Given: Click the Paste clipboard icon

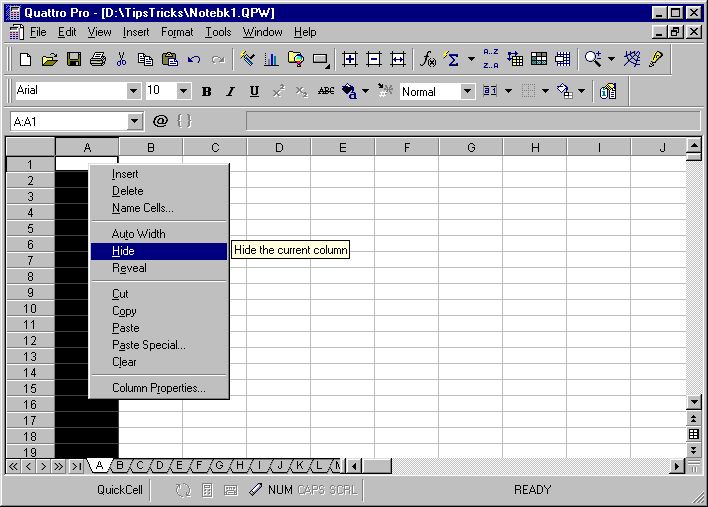Looking at the screenshot, I should [x=170, y=59].
